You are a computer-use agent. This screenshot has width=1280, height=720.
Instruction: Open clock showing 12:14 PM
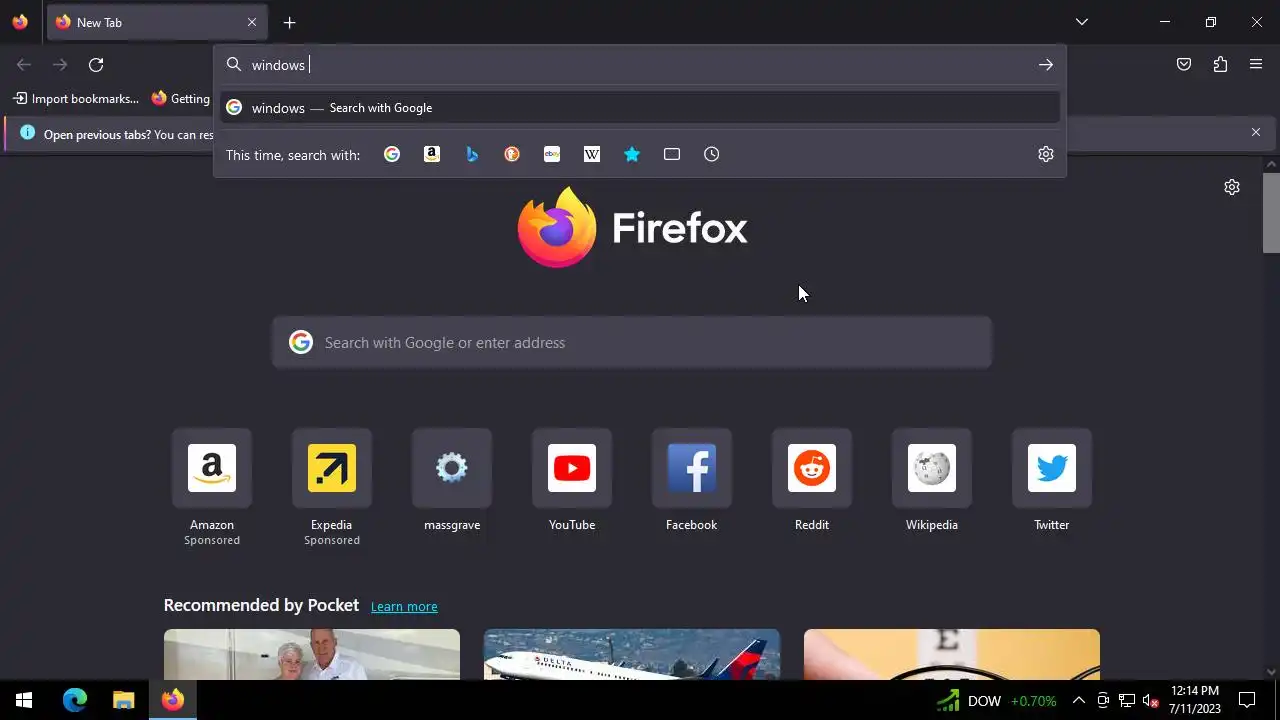(x=1195, y=700)
